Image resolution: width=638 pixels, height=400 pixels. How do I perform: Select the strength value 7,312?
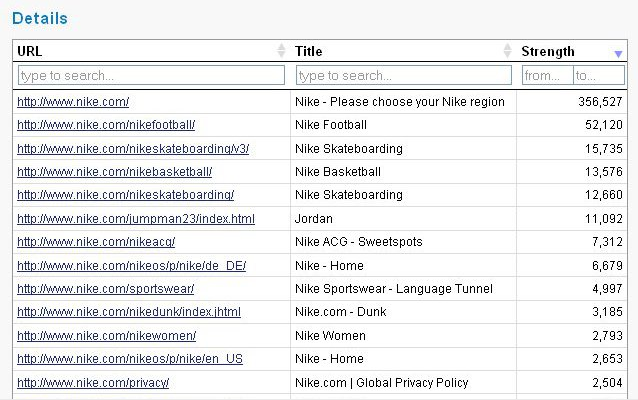607,242
